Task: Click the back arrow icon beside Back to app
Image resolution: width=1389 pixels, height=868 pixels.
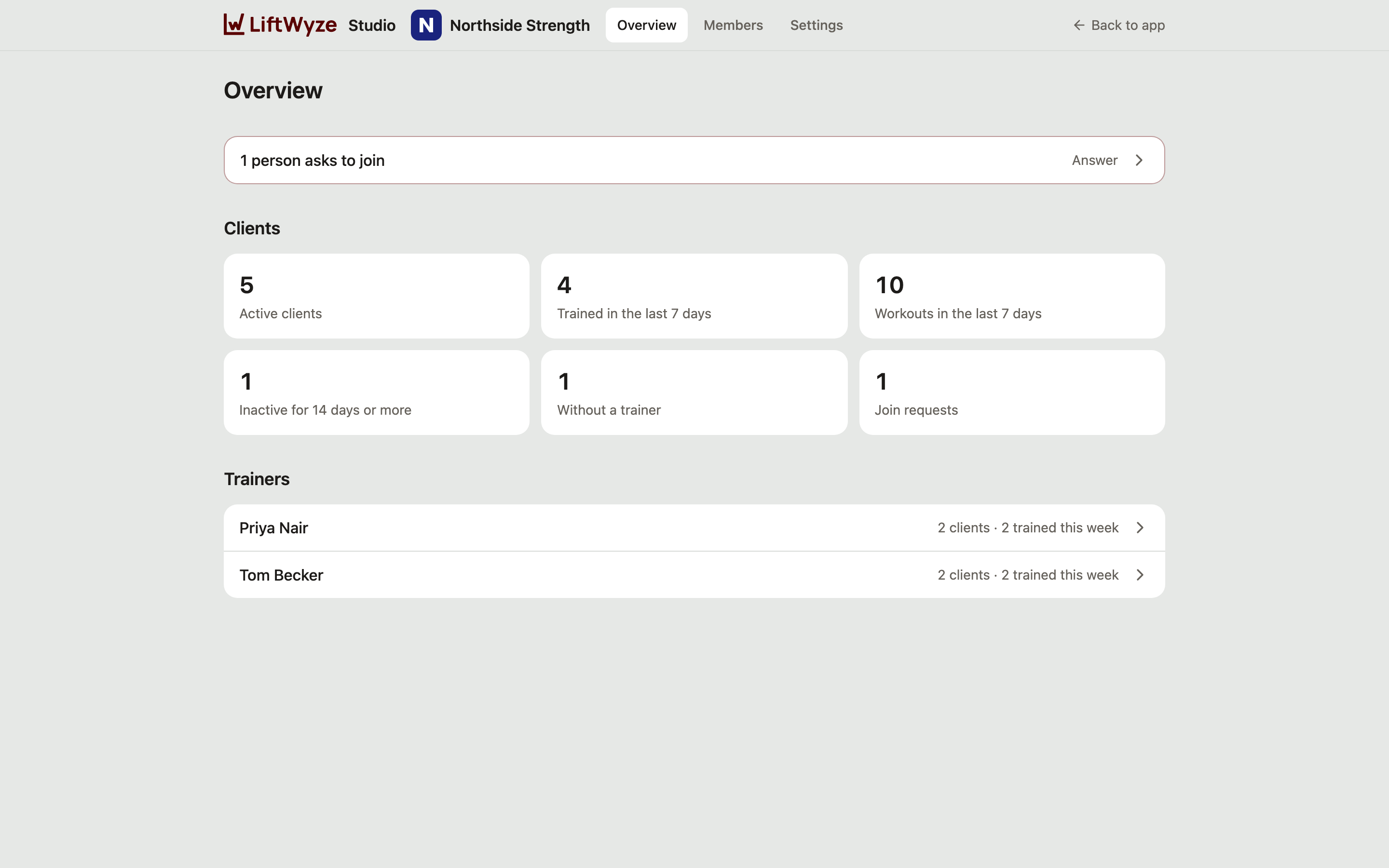Action: pos(1079,25)
